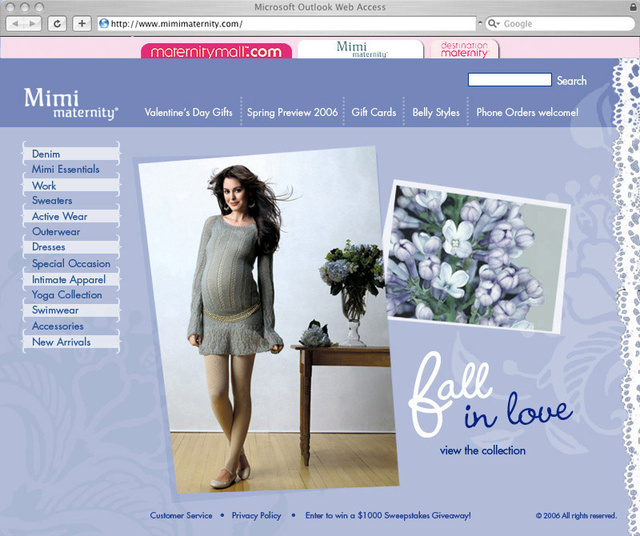Image resolution: width=640 pixels, height=536 pixels.
Task: Open the Privacy Policy footer link
Action: (x=256, y=516)
